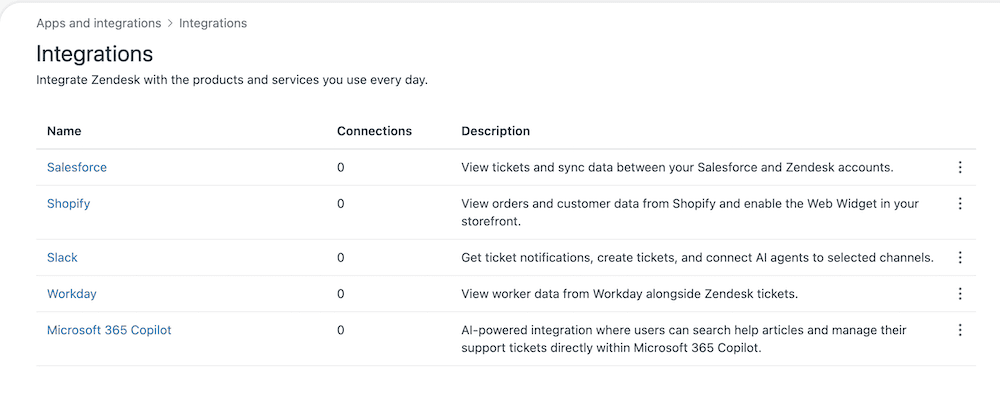
Task: Click Microsoft 365 Copilot connections count 0
Action: (x=341, y=330)
